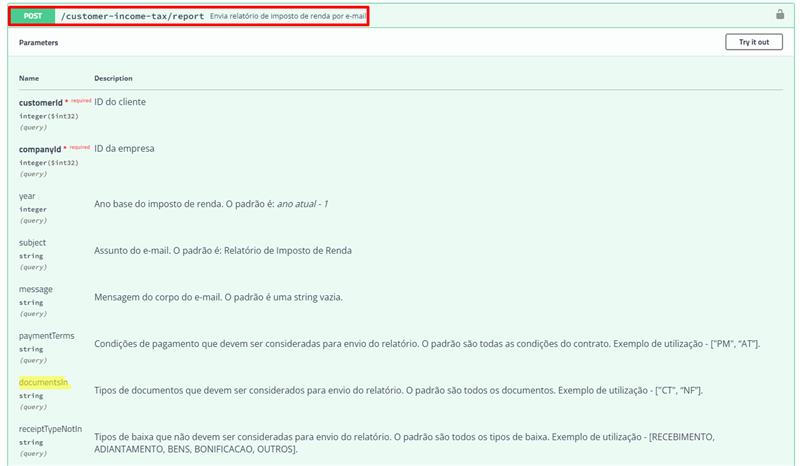The image size is (800, 466).
Task: Click the highlighted documentsIn parameter name
Action: click(x=44, y=382)
